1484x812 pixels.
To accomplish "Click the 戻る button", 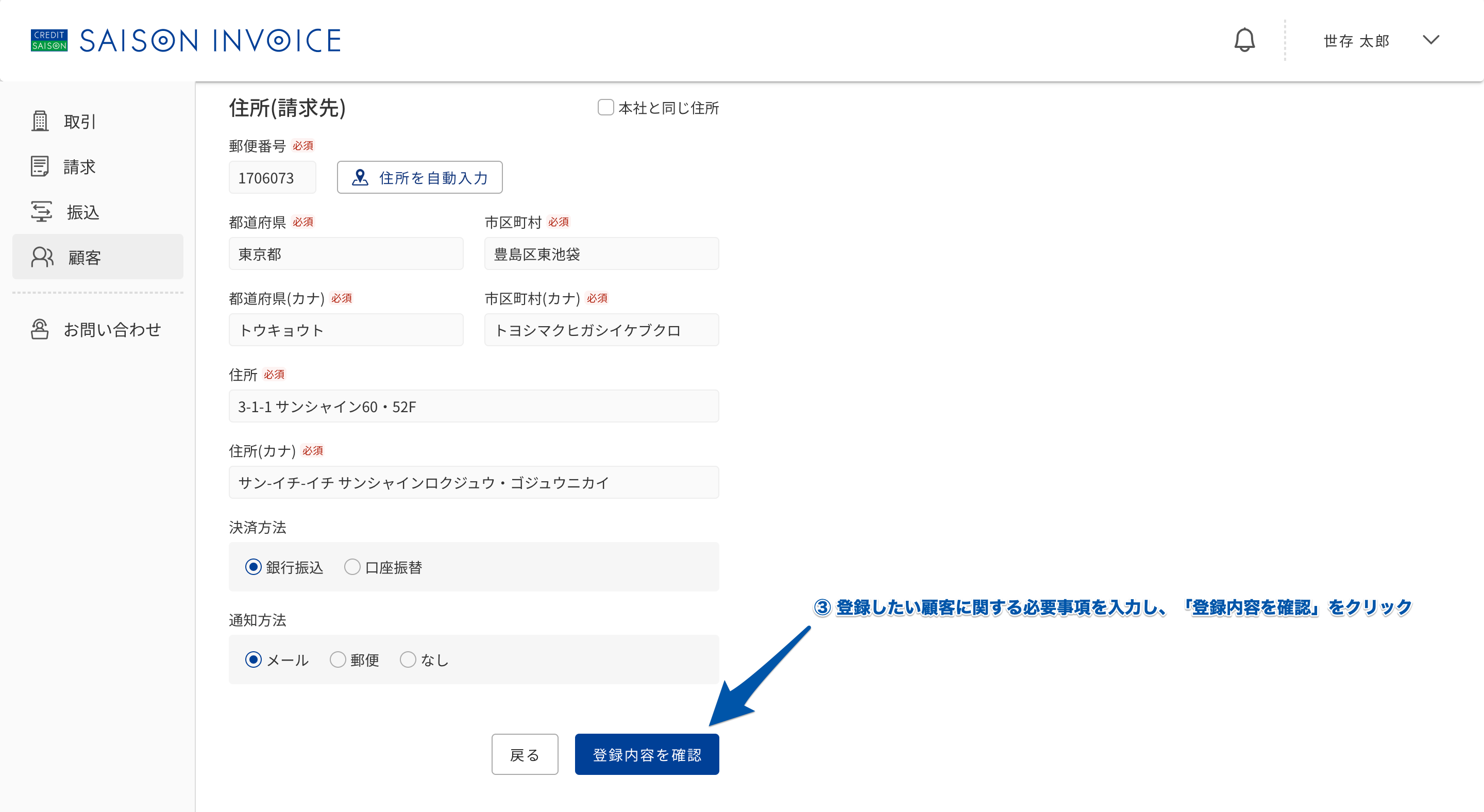I will tap(524, 754).
